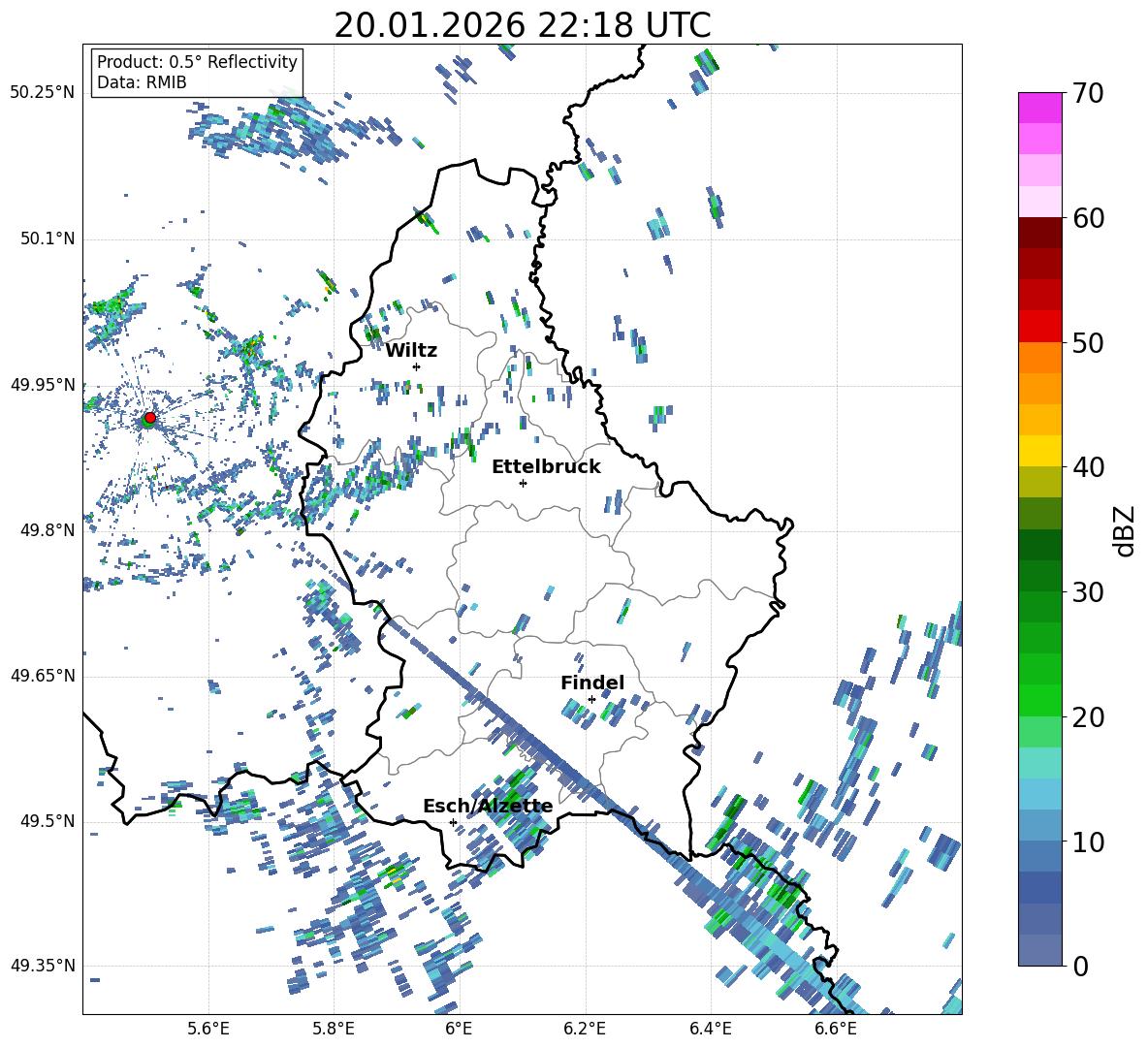Click the Esch/Alzette city label
The width and height of the screenshot is (1148, 1048).
(488, 806)
